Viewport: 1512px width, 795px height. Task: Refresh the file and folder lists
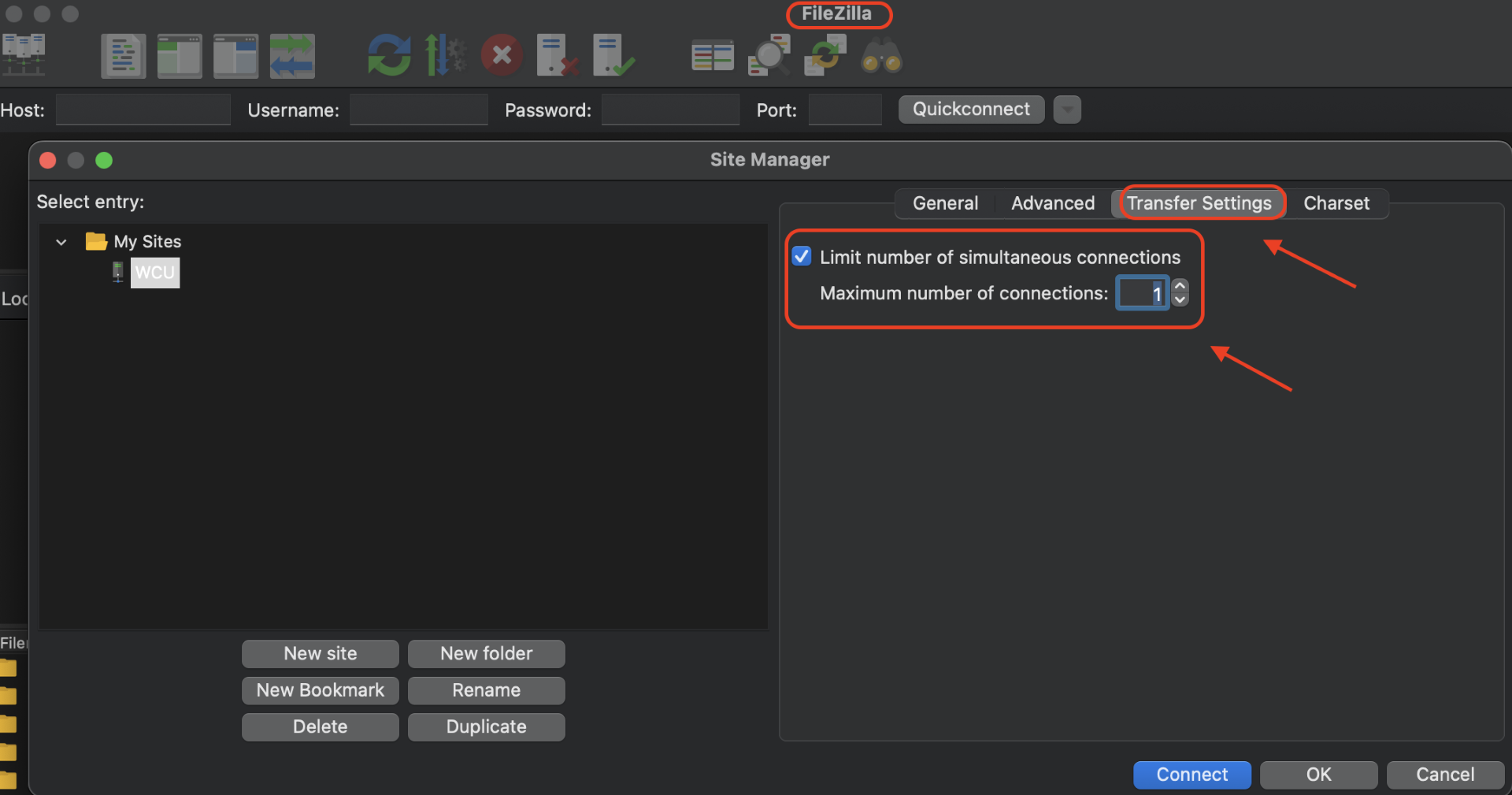(389, 55)
